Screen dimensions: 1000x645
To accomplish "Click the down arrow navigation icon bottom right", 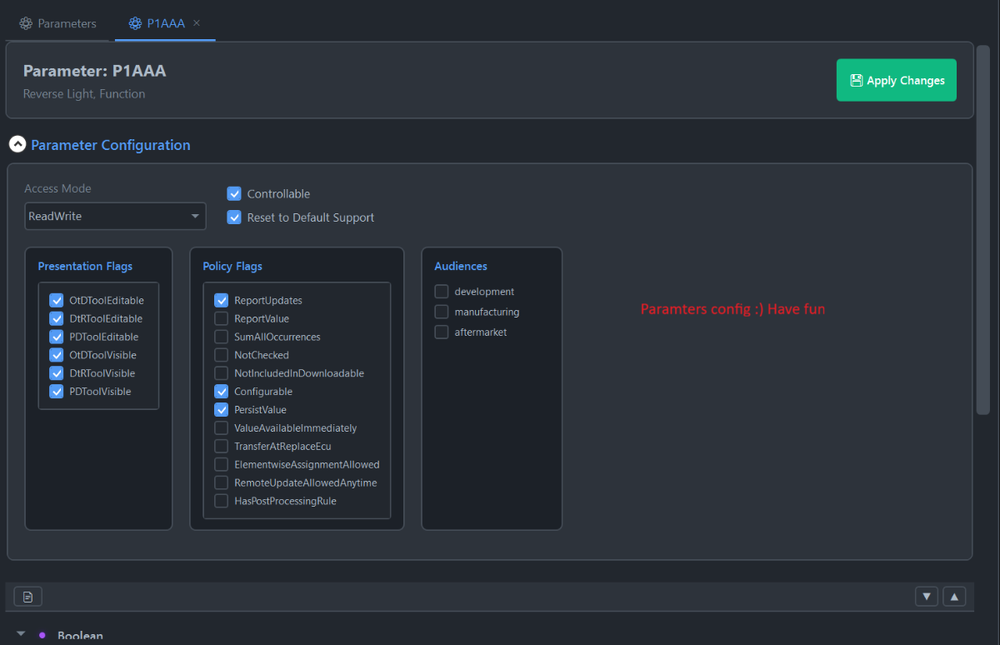I will (x=926, y=596).
